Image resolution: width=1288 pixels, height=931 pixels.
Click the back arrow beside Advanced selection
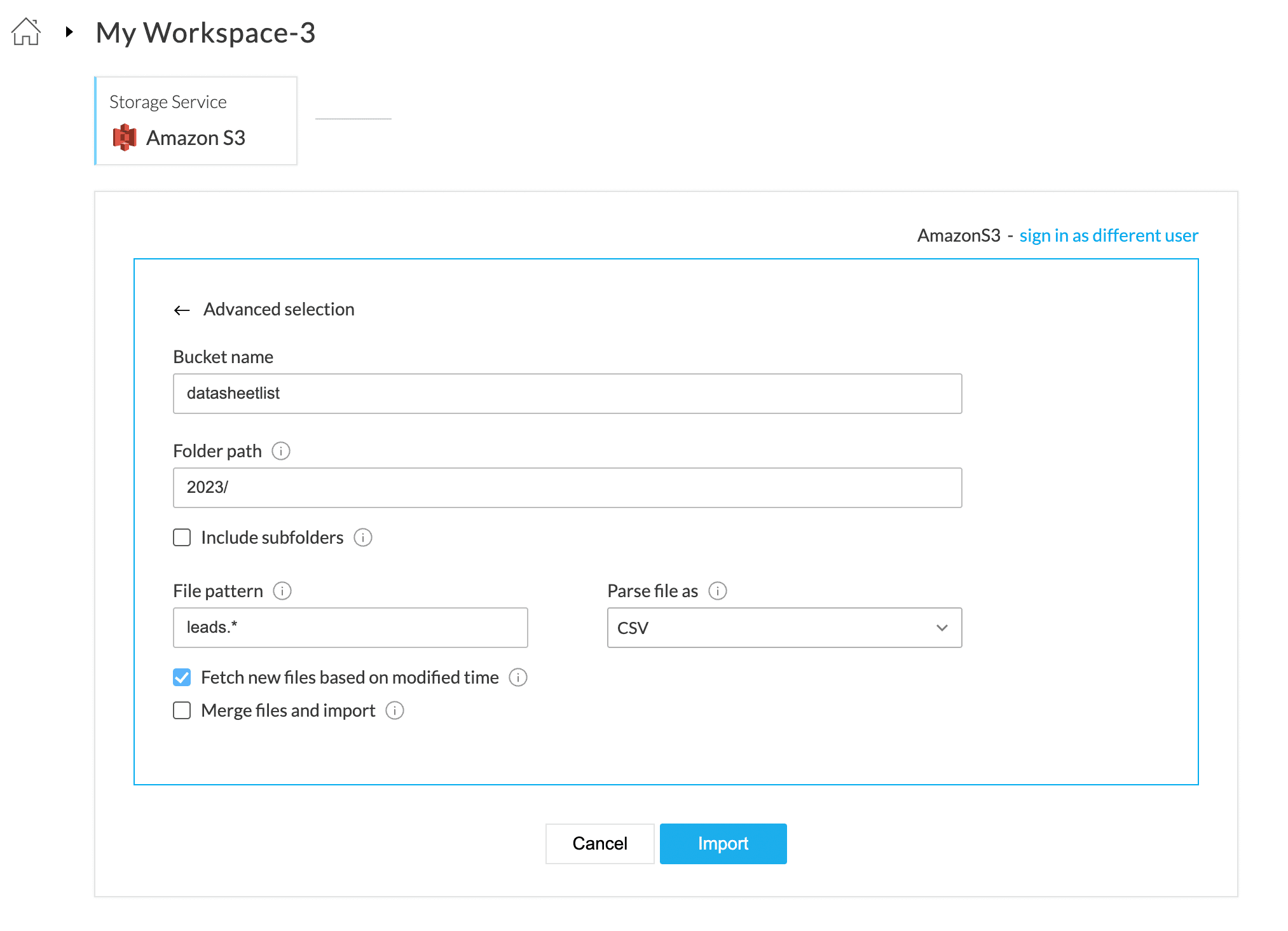182,310
